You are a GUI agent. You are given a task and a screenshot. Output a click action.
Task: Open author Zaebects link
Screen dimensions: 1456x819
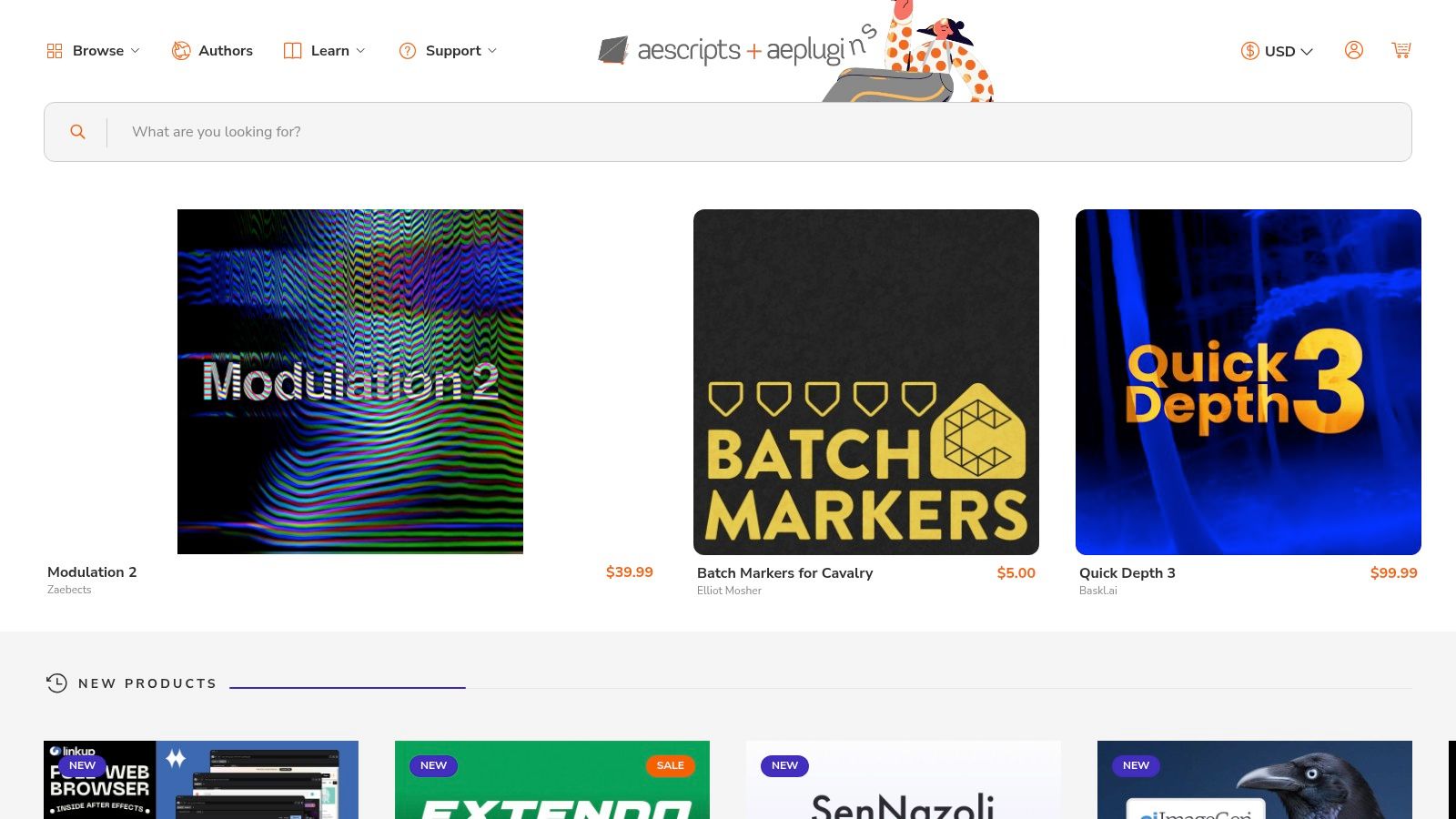69,590
